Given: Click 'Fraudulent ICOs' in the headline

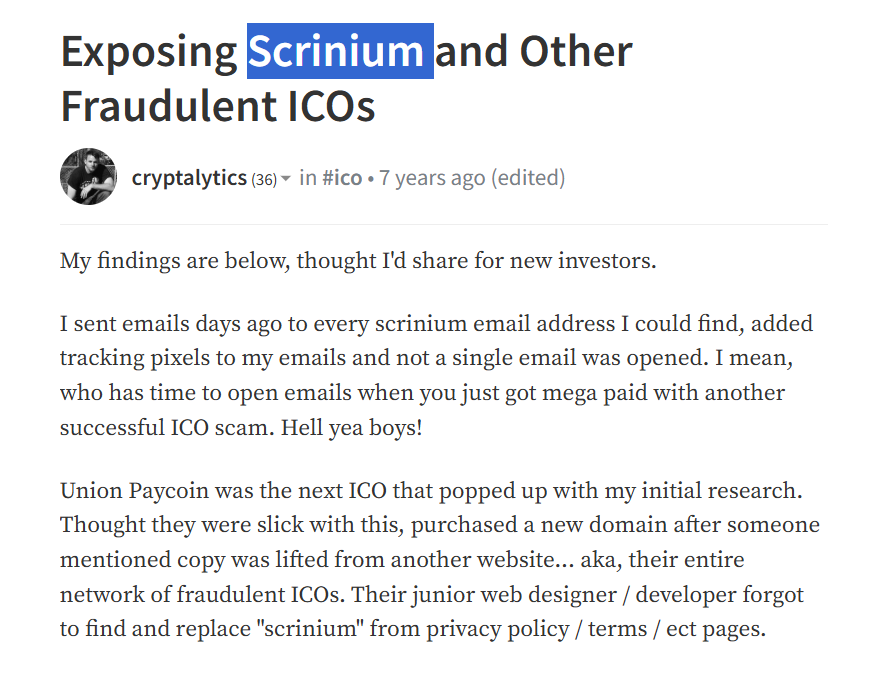Looking at the screenshot, I should 218,106.
